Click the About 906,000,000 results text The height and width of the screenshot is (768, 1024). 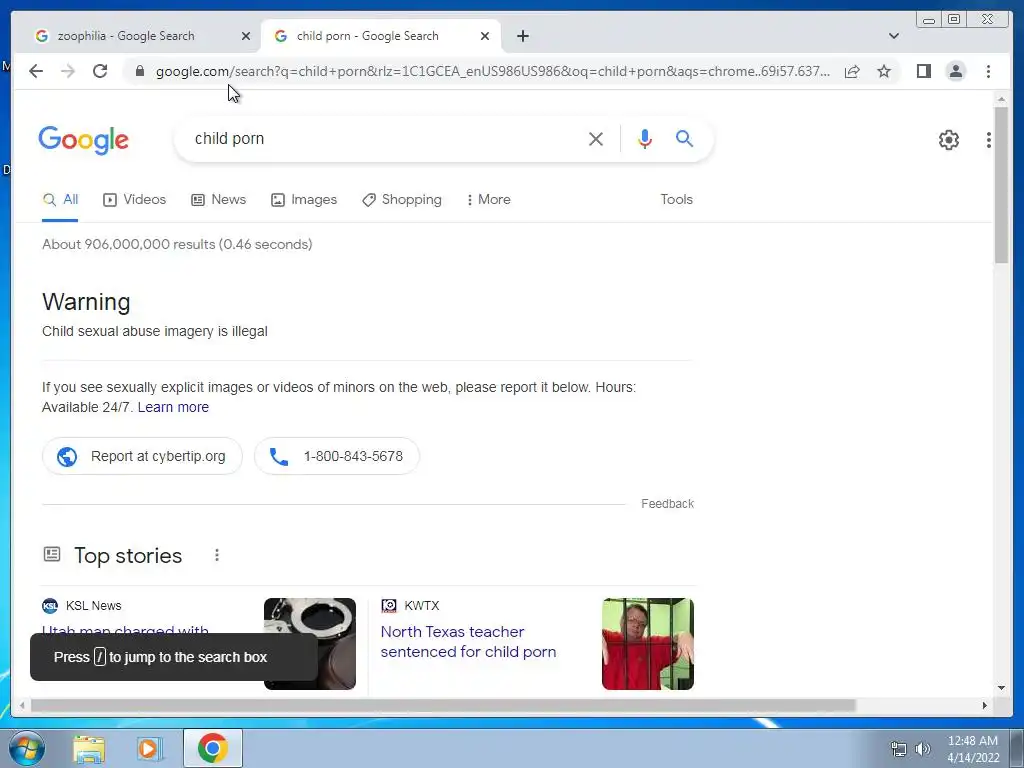coord(177,244)
